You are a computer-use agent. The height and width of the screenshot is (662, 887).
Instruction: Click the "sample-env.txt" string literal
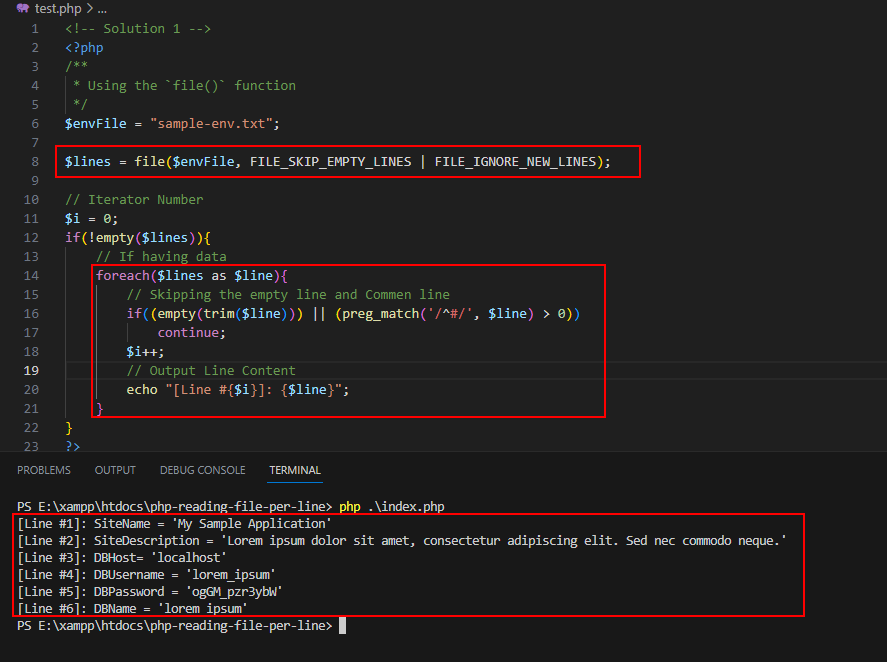(213, 123)
